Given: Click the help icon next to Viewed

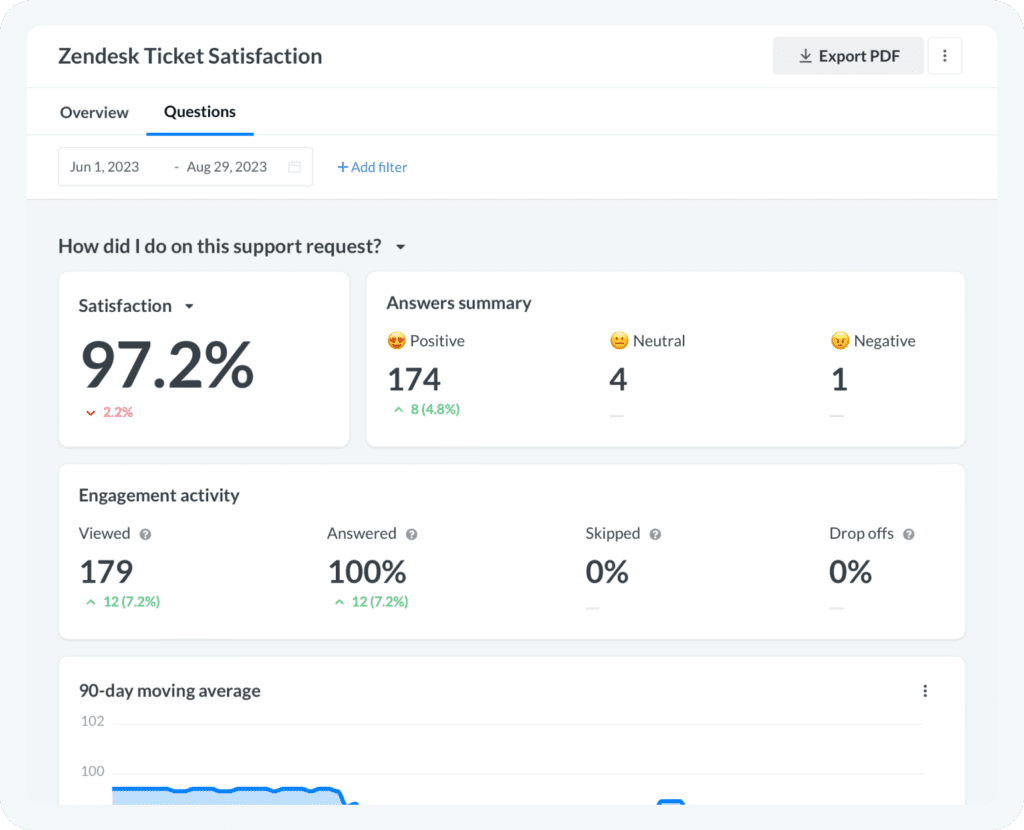Looking at the screenshot, I should coord(145,534).
